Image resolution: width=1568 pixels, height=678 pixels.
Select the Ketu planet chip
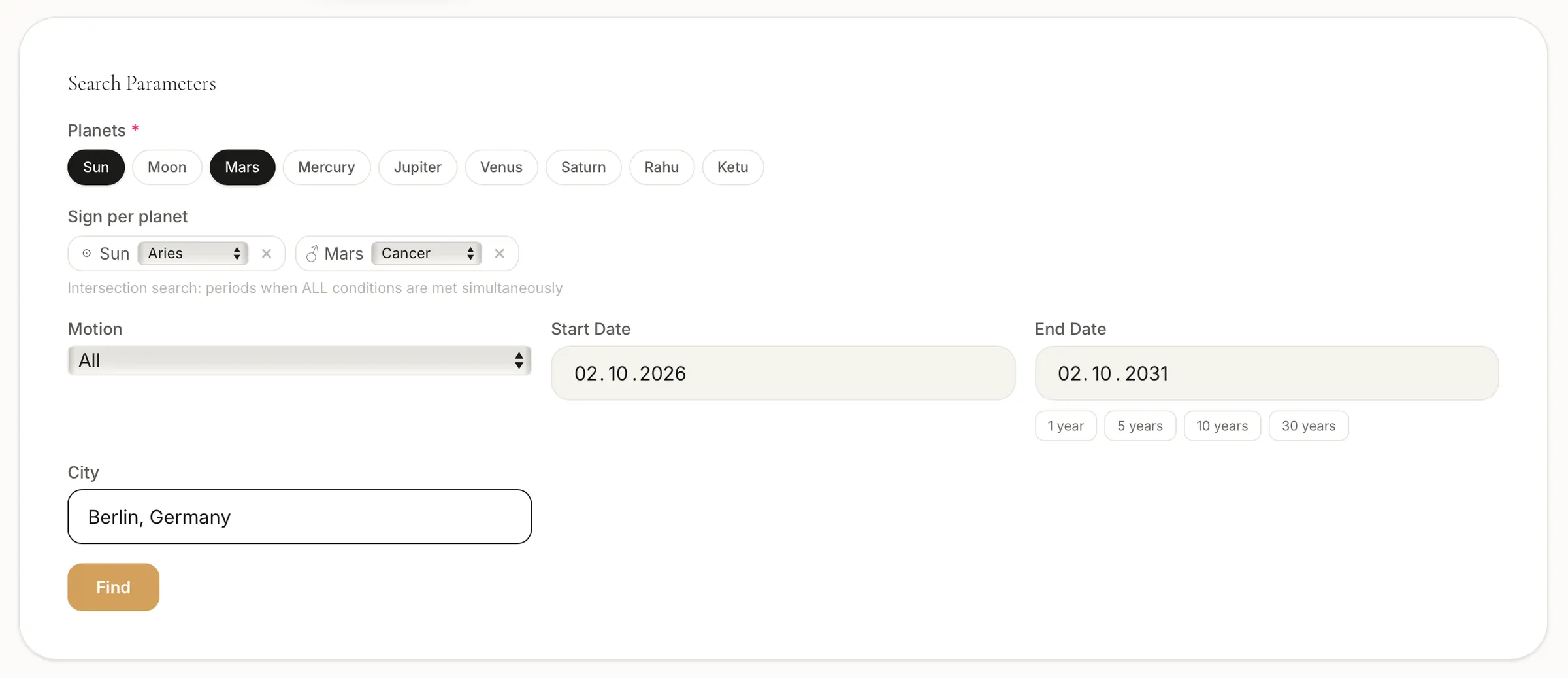(x=733, y=167)
